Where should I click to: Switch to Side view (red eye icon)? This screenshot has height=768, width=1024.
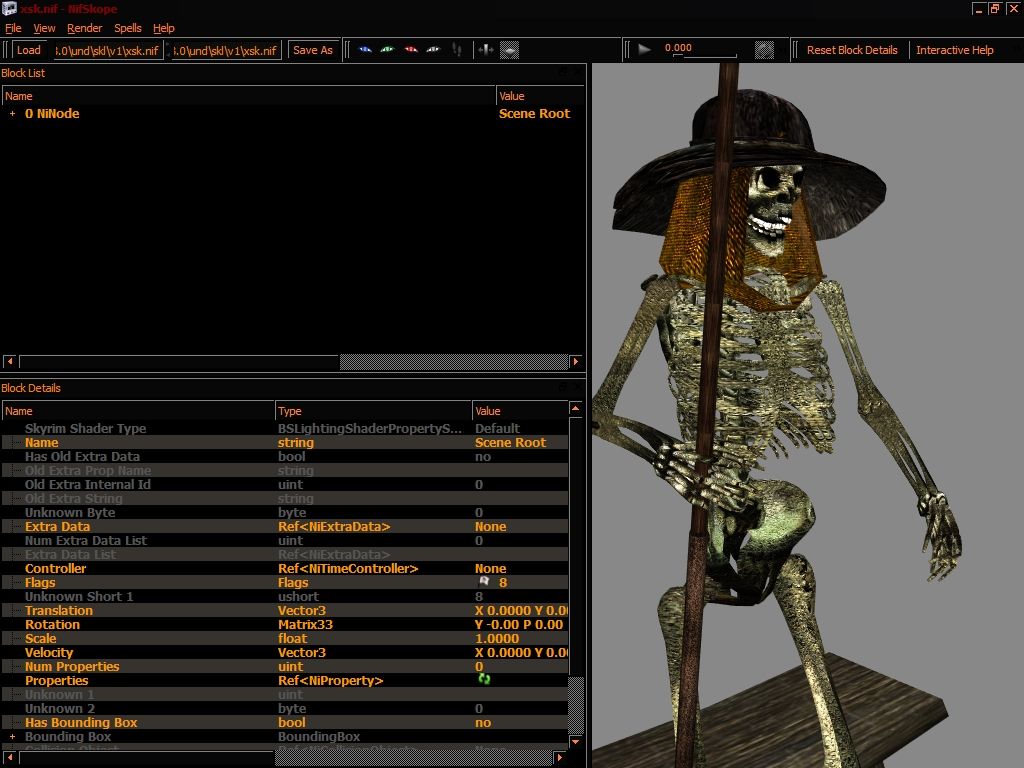(411, 50)
